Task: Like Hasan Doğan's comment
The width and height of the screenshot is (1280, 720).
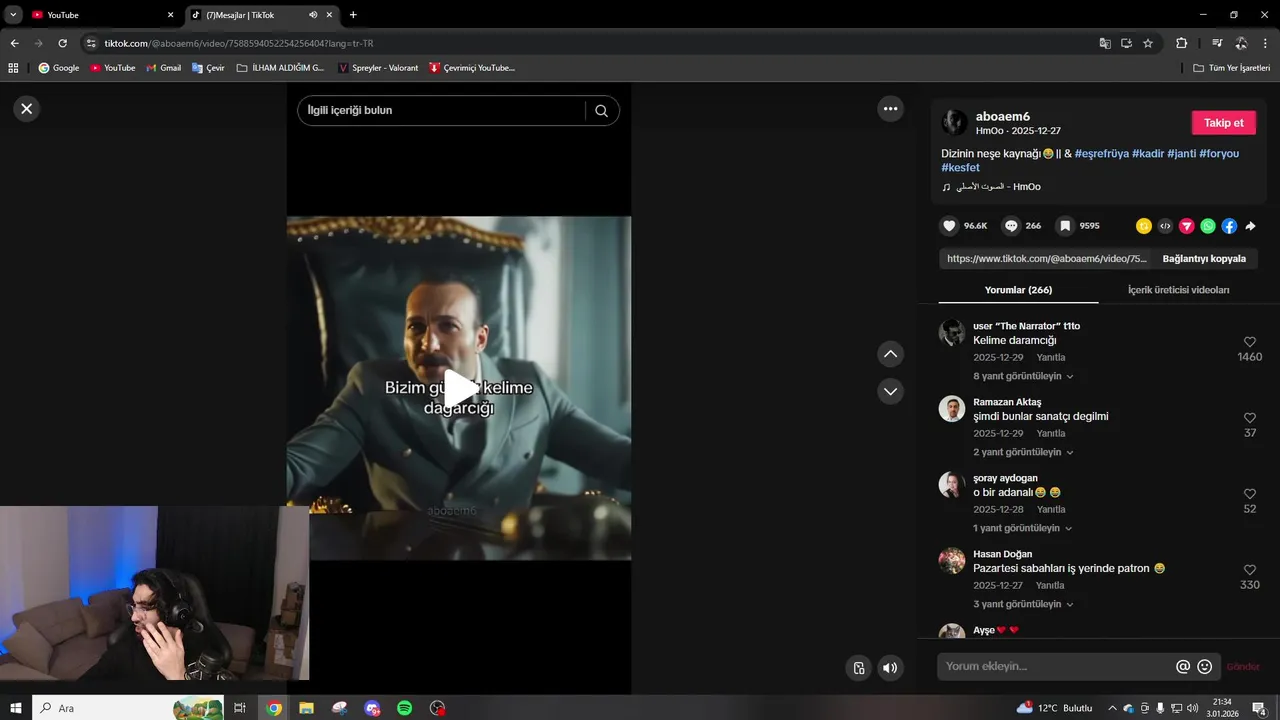Action: pos(1249,570)
